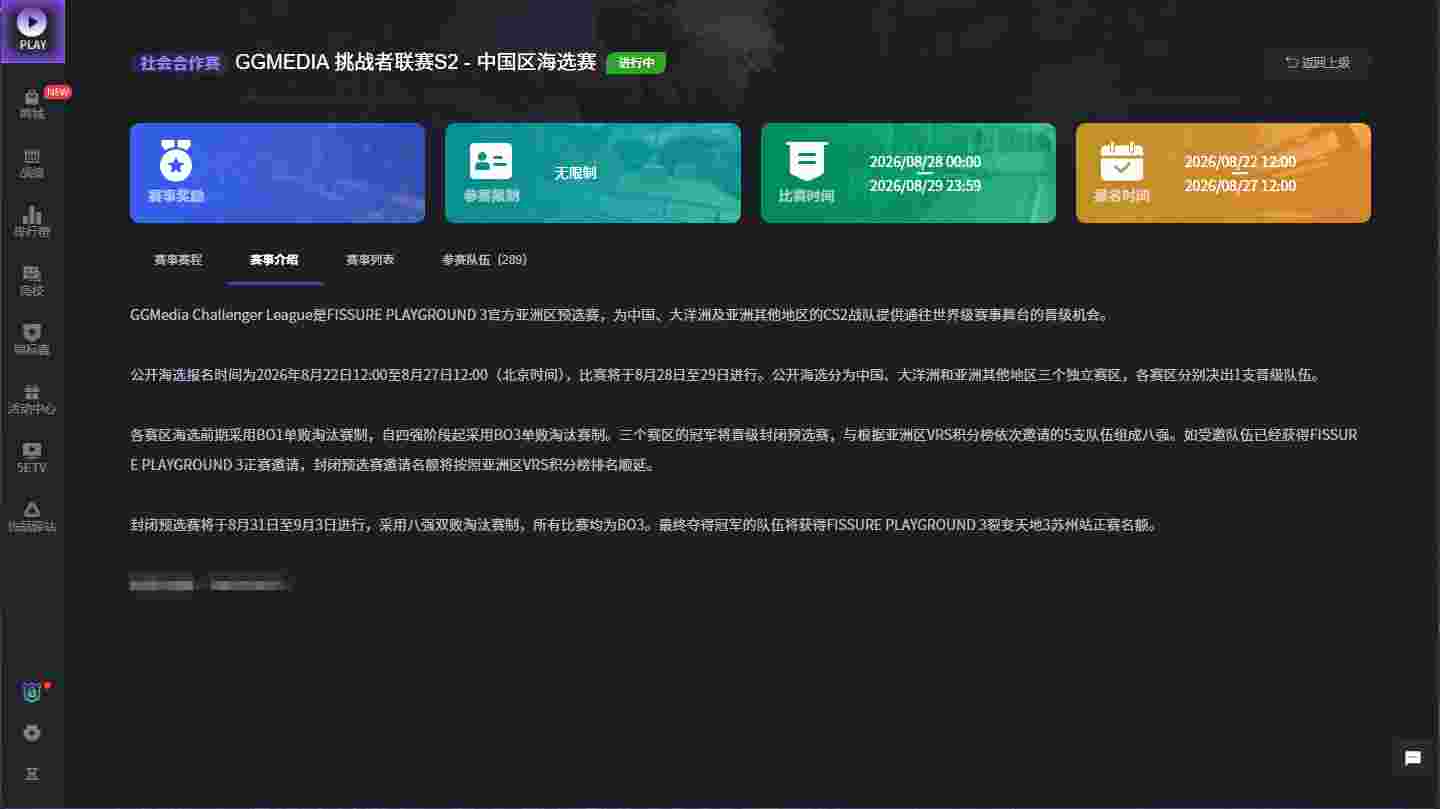Click the 参赛限制 label

pos(491,196)
